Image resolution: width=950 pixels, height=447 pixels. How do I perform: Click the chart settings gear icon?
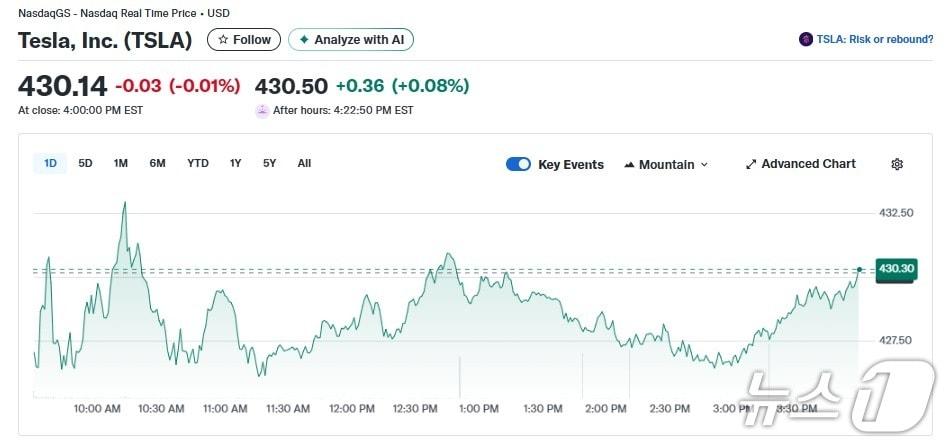(897, 164)
